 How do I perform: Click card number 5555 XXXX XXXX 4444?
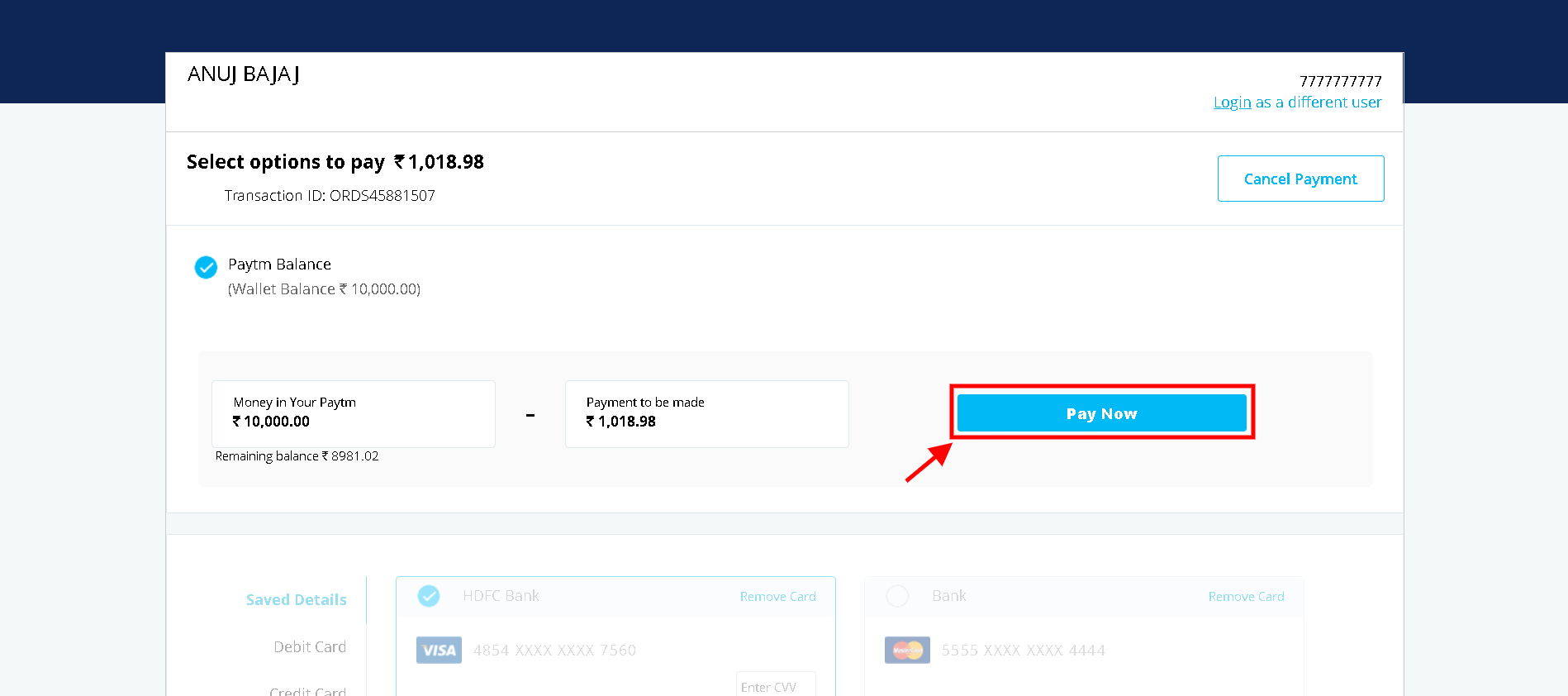[1023, 651]
